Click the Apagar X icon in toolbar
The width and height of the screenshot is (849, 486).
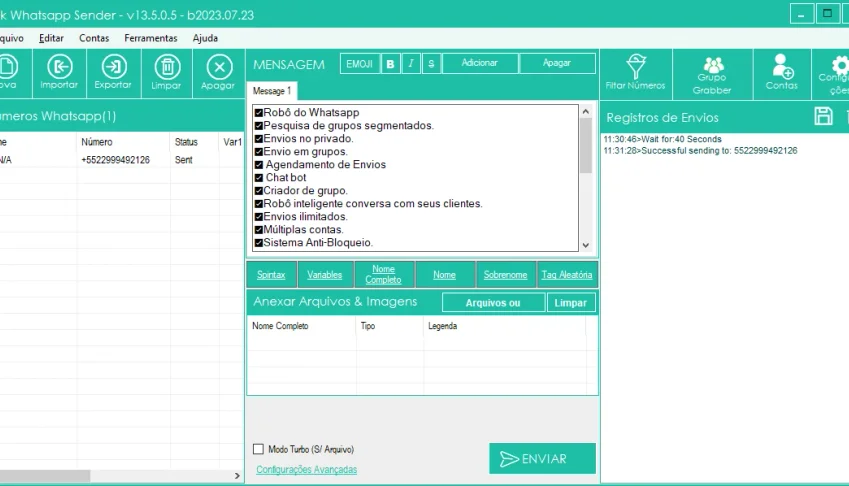218,73
